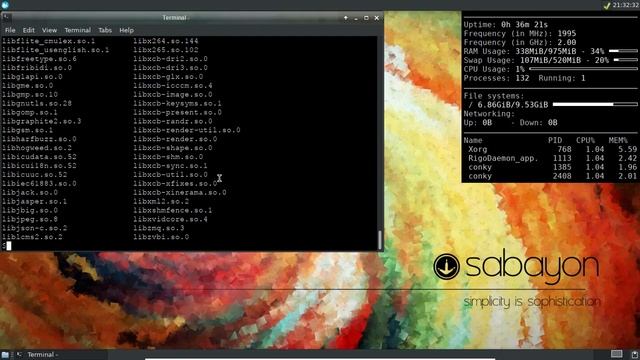Click libxcb-iccem.so.4 entry
Image resolution: width=640 pixels, height=360 pixels.
[173, 86]
